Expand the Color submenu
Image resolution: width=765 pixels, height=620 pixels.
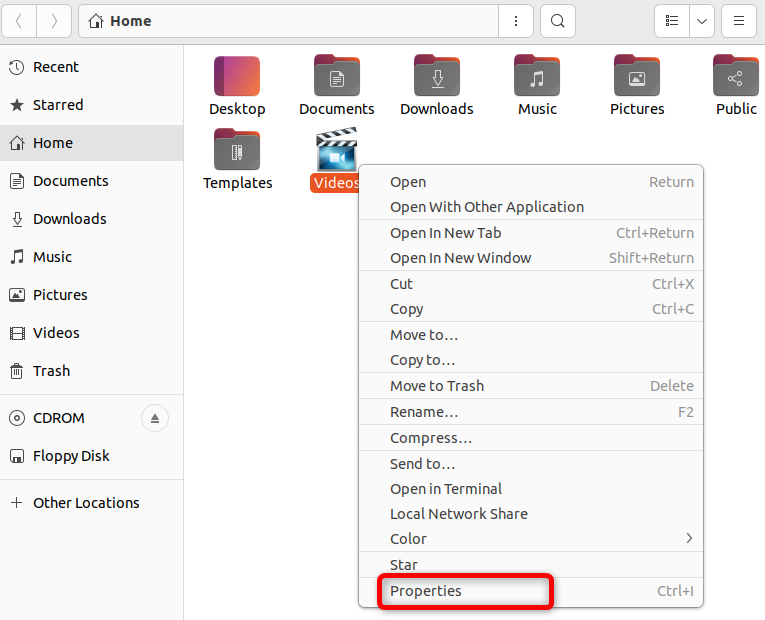[531, 539]
